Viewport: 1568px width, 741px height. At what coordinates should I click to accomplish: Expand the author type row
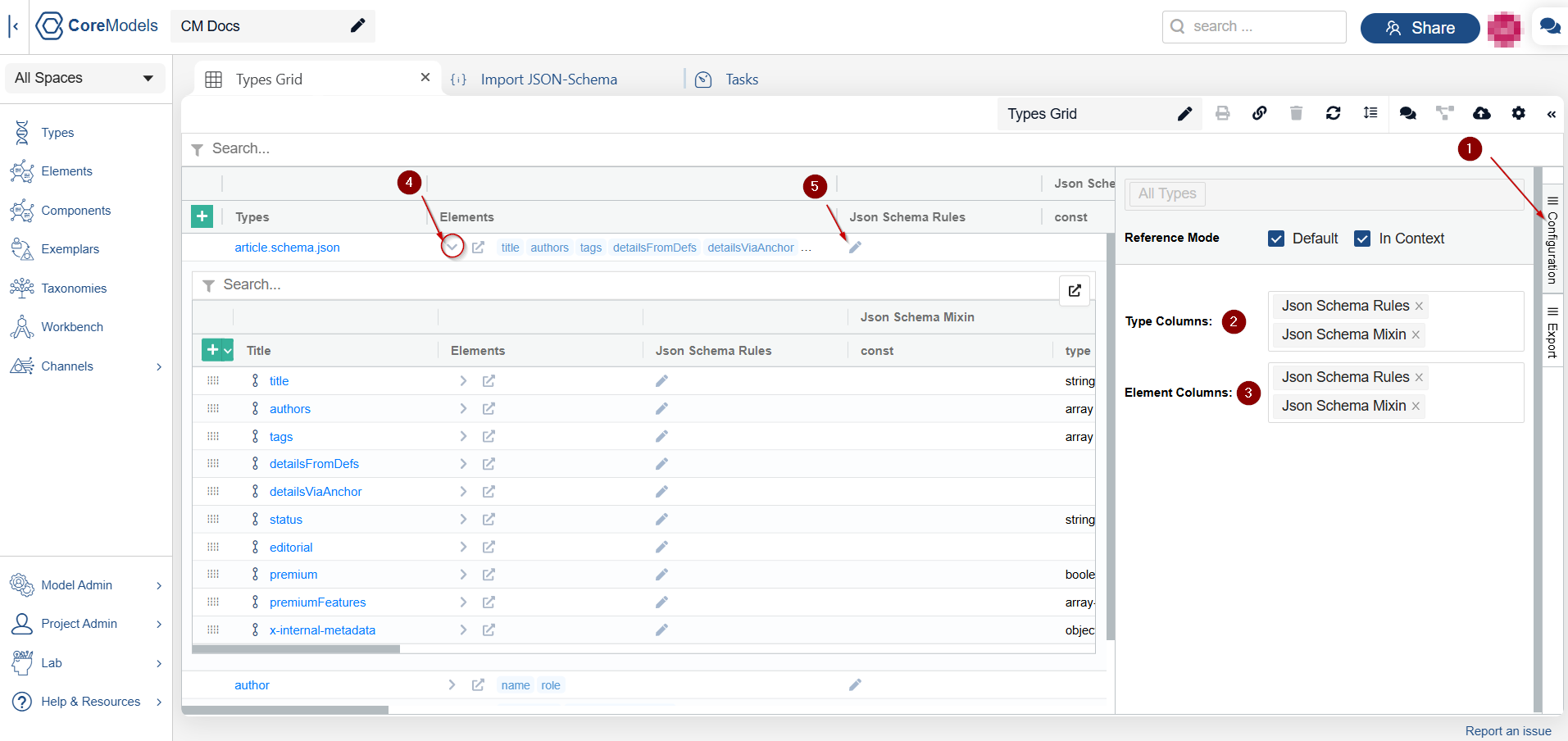pos(452,685)
